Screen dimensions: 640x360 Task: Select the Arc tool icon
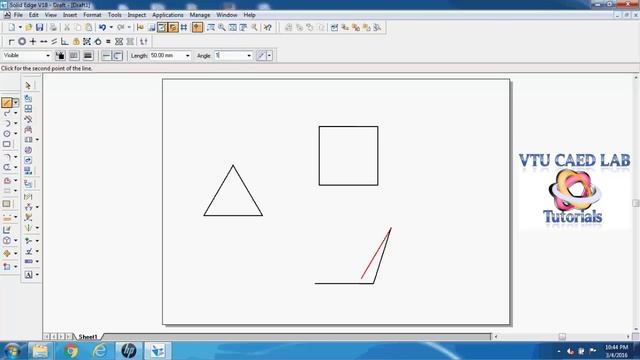7,123
